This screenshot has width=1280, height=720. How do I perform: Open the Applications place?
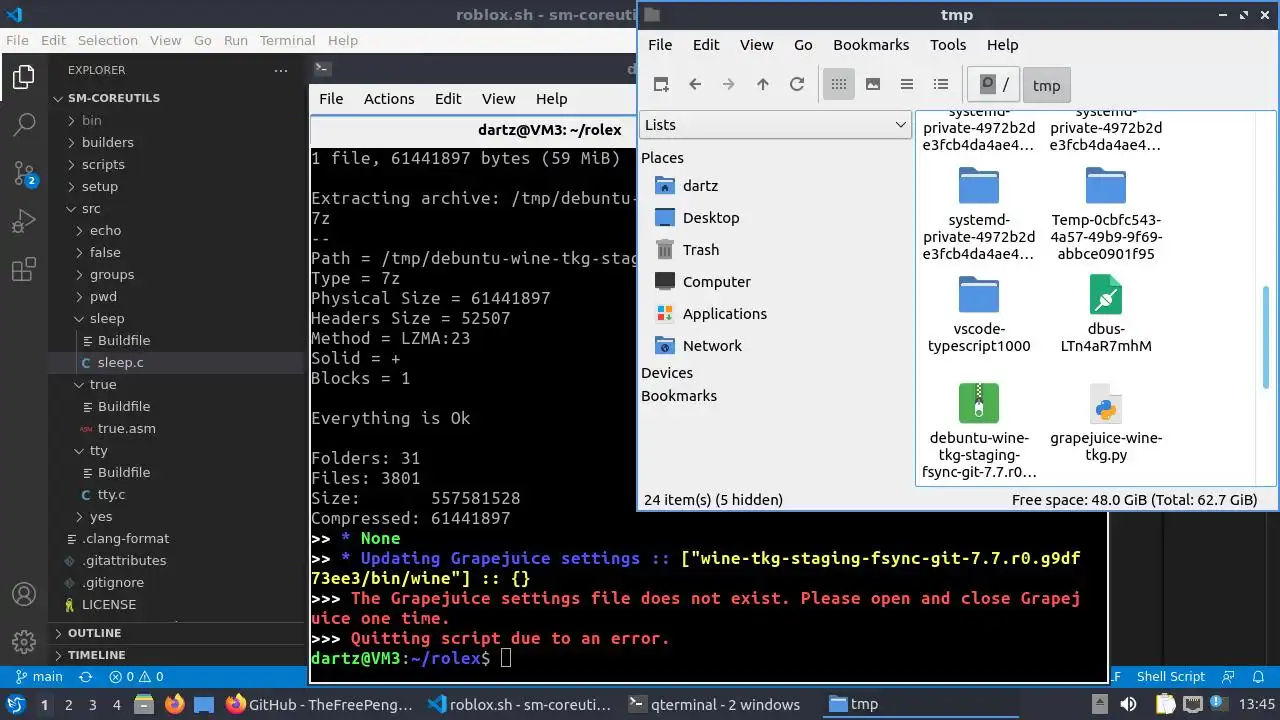tap(725, 314)
